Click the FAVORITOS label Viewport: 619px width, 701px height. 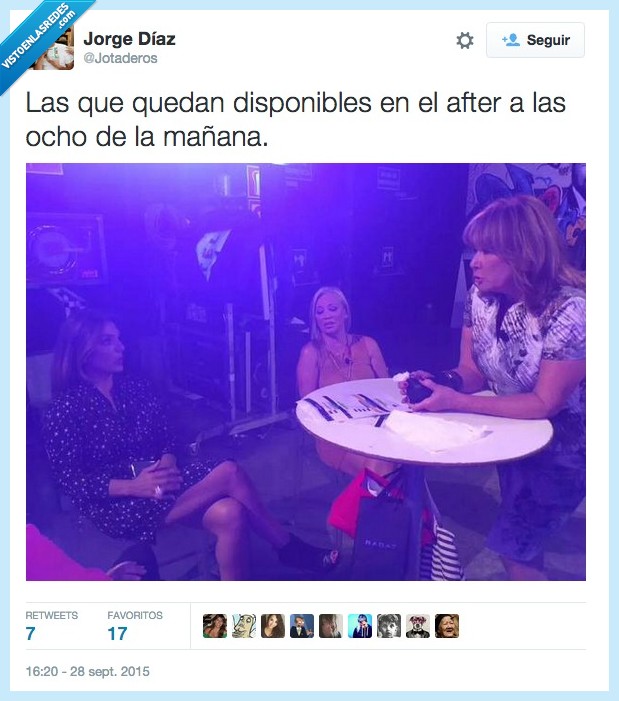[135, 615]
